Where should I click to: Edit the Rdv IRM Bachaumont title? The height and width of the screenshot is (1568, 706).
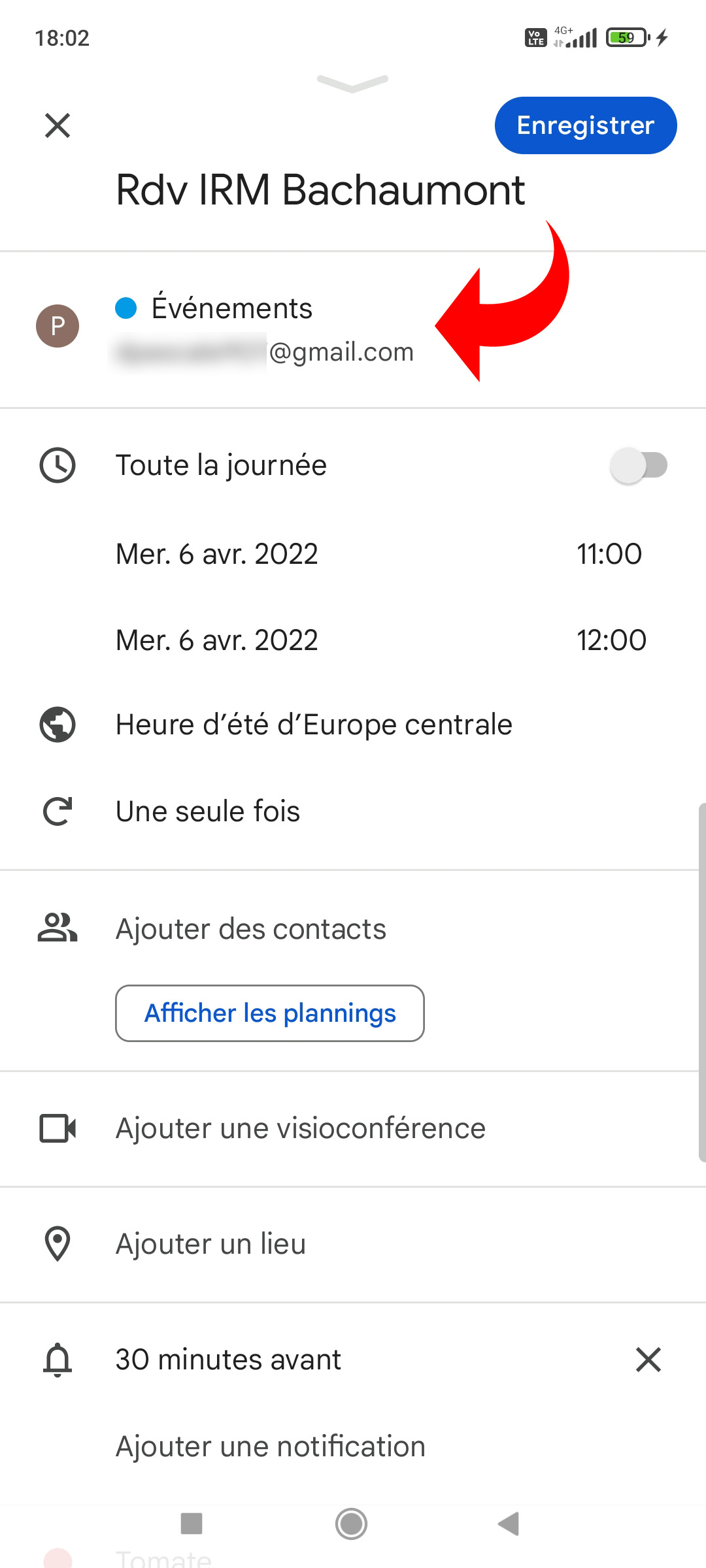(x=320, y=190)
